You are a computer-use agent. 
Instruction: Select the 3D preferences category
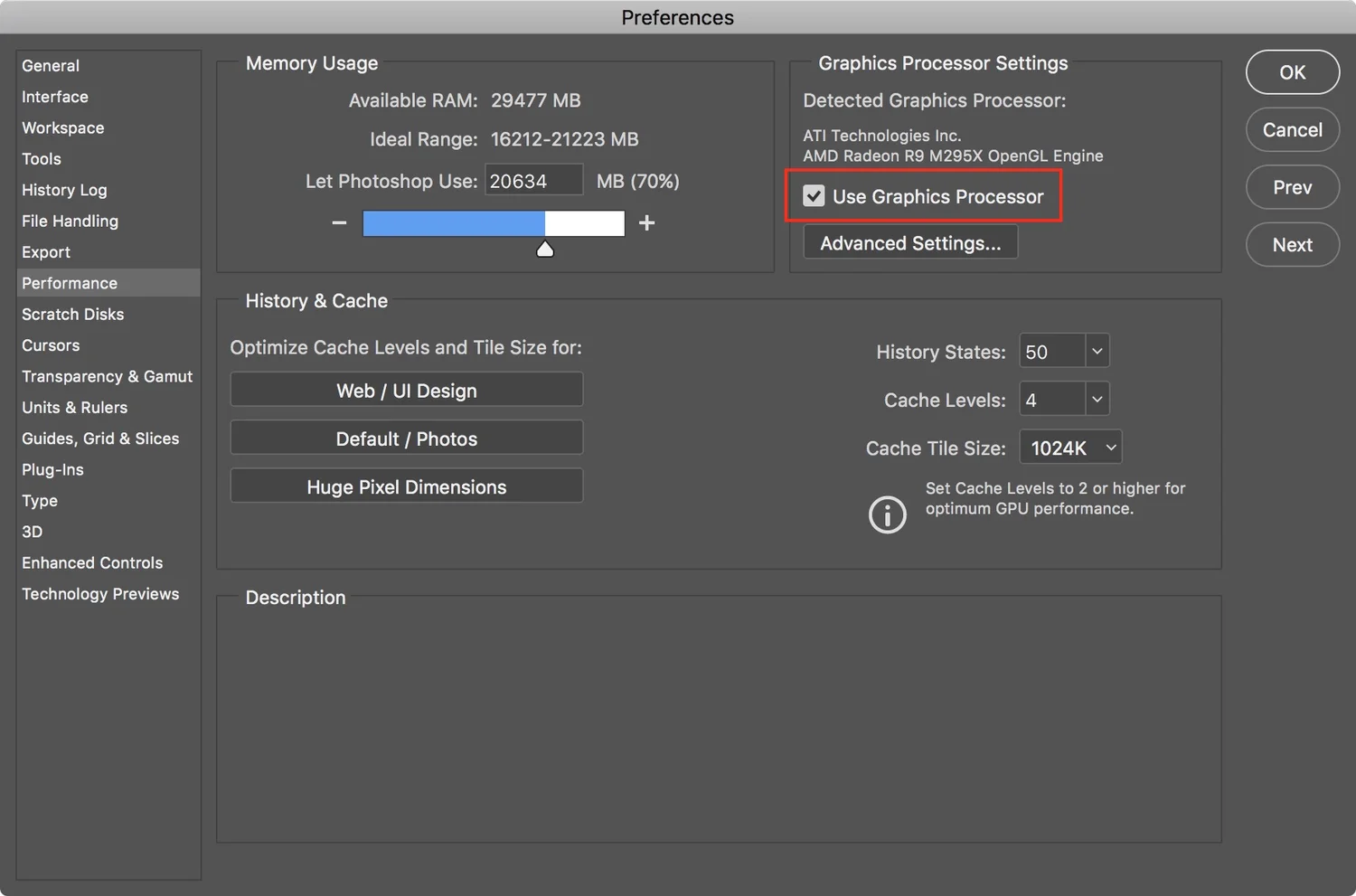pyautogui.click(x=32, y=532)
